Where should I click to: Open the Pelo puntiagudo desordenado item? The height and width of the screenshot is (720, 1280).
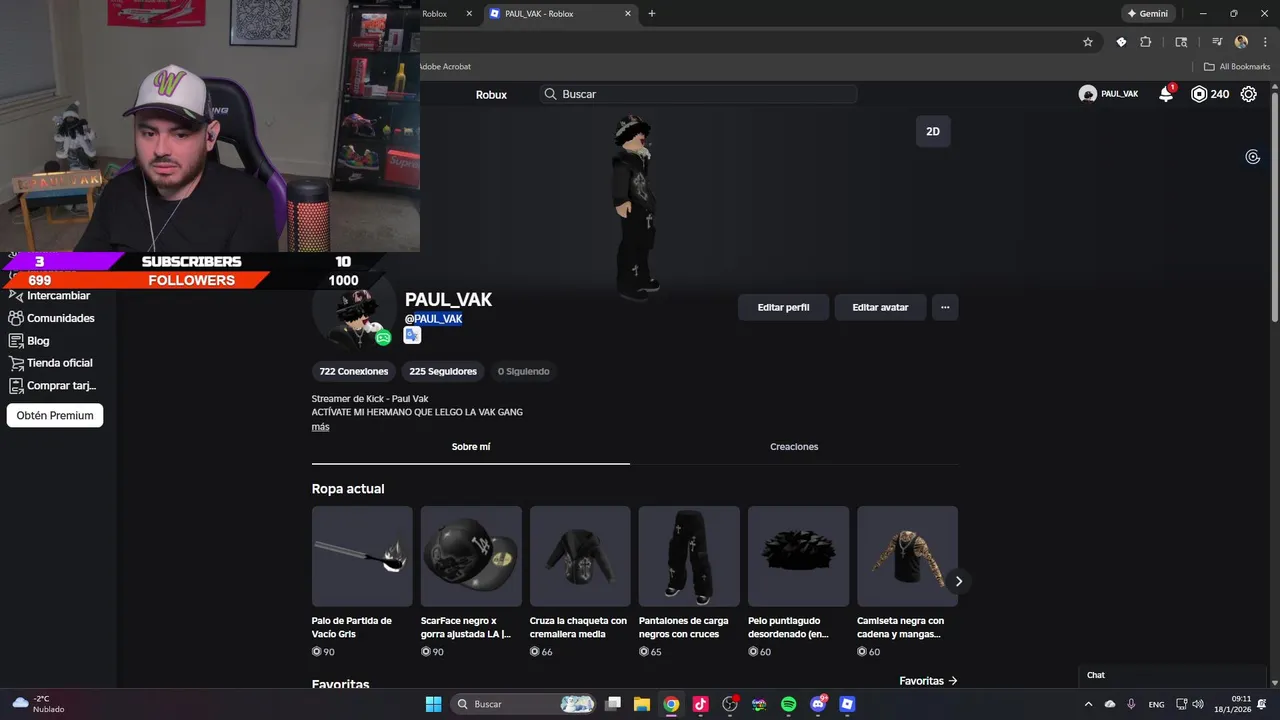[x=798, y=556]
